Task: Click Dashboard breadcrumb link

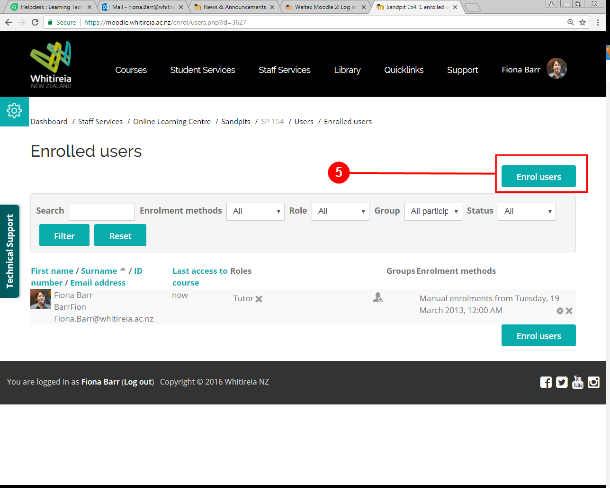Action: [x=49, y=121]
